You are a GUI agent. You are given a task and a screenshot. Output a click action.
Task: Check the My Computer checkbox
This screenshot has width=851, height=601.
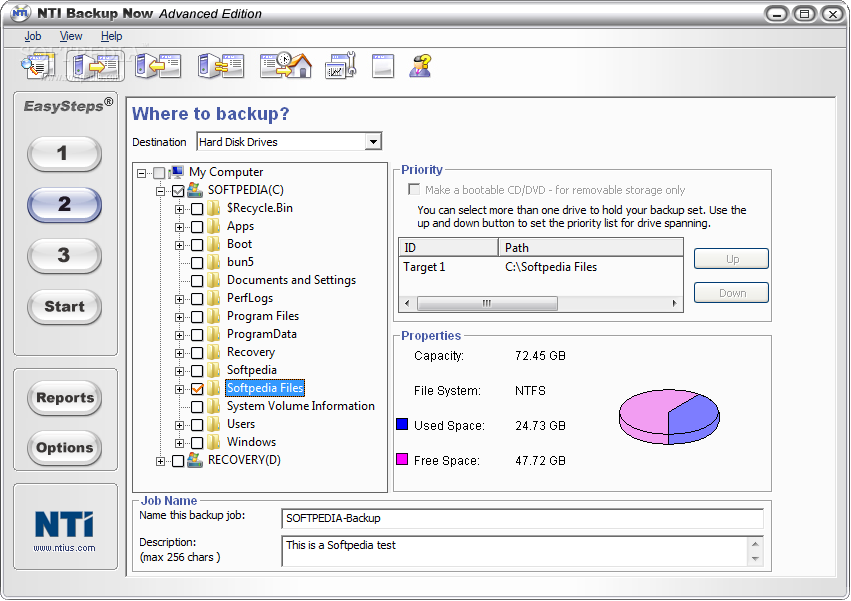[x=159, y=173]
